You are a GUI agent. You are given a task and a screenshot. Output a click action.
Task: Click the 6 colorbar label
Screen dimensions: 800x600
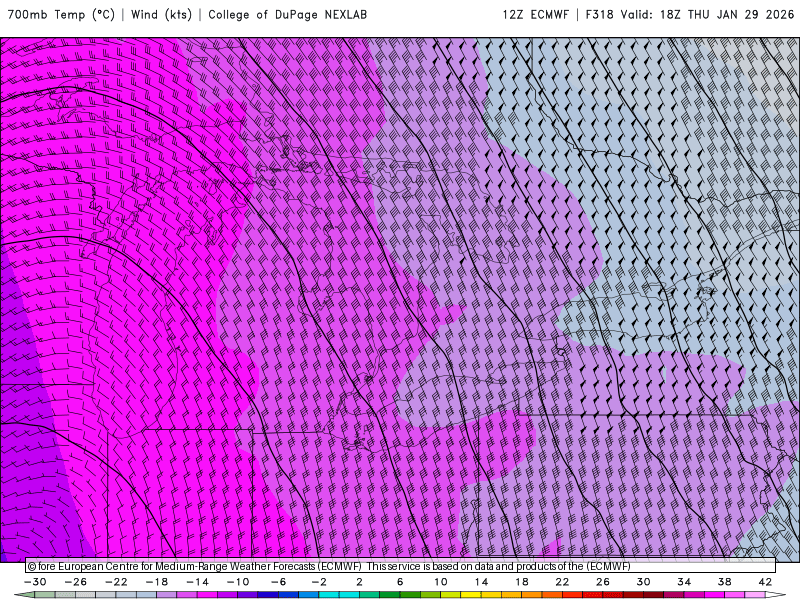(400, 582)
